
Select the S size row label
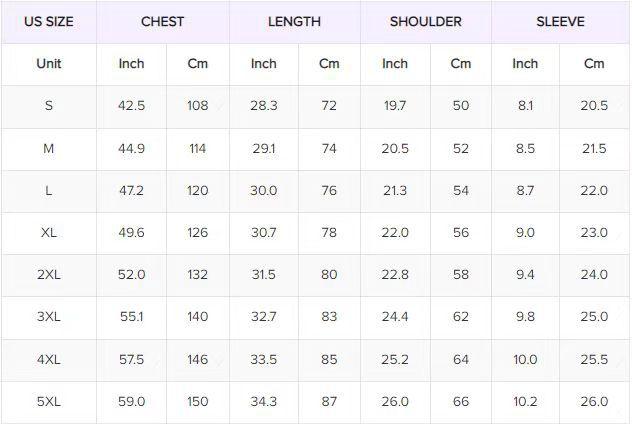click(48, 106)
